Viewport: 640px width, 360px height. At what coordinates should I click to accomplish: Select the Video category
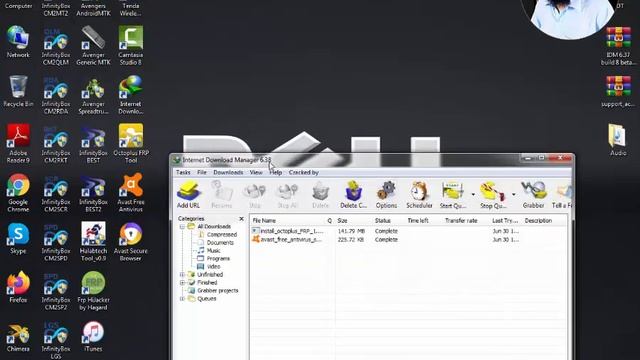coord(213,267)
